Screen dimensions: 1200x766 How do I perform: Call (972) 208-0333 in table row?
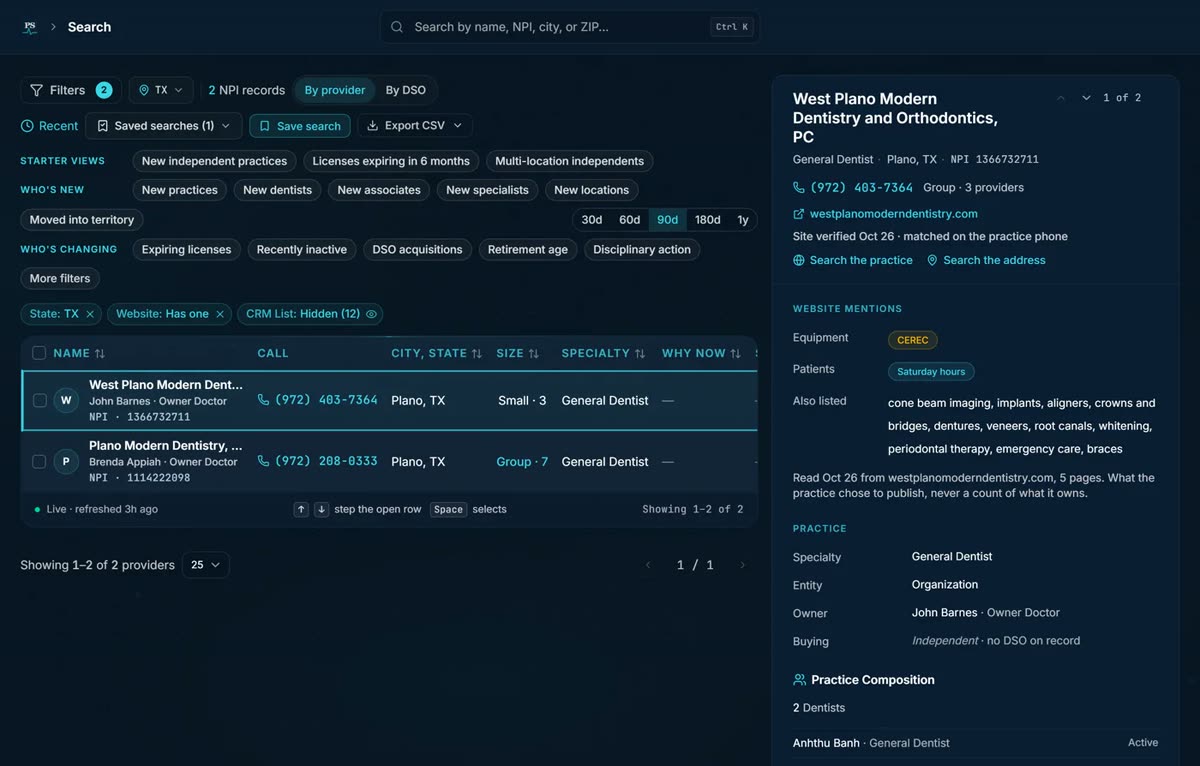click(x=318, y=461)
